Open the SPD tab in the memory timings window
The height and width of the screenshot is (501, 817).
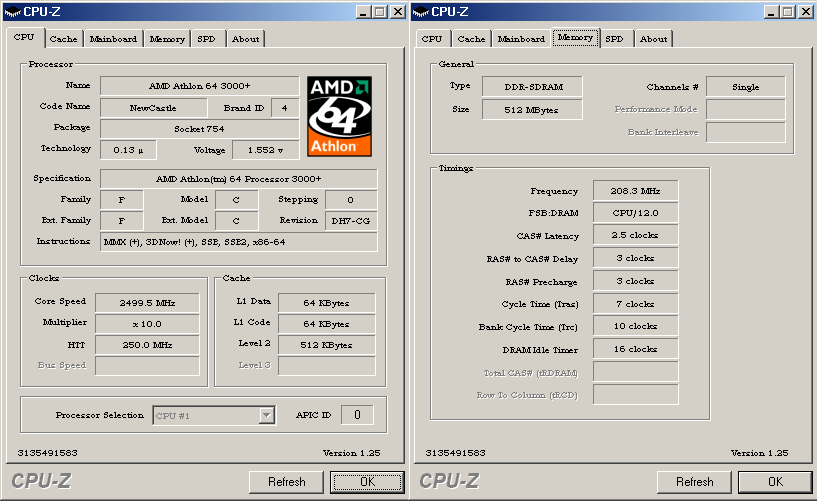[614, 39]
